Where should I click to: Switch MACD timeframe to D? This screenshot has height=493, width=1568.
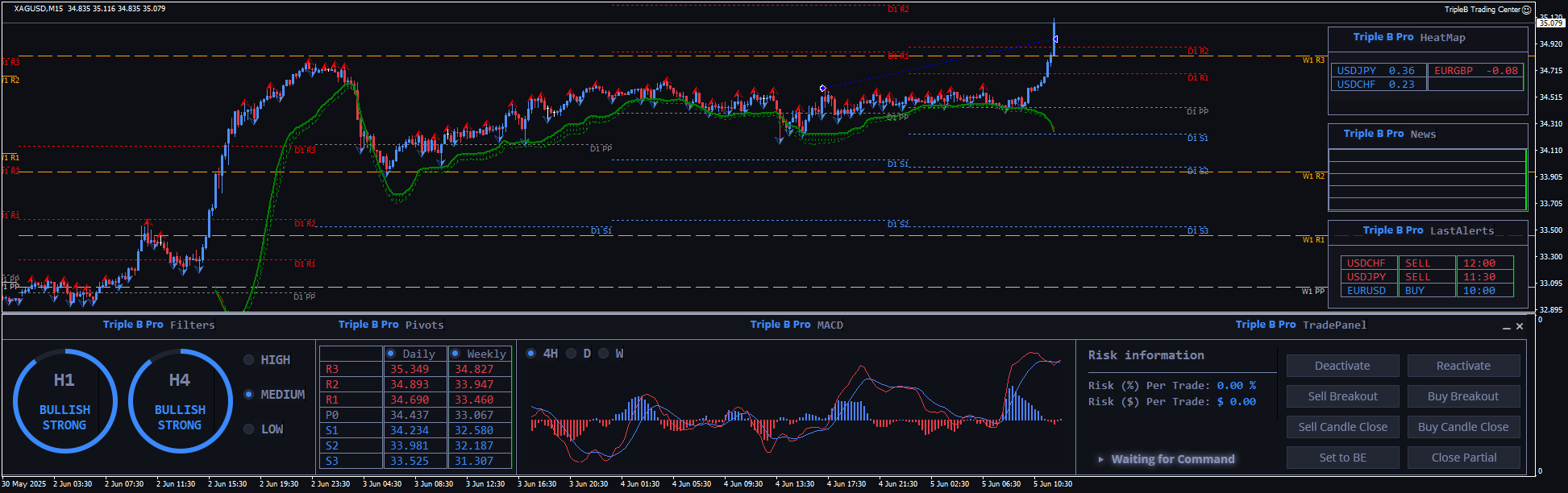click(x=572, y=354)
